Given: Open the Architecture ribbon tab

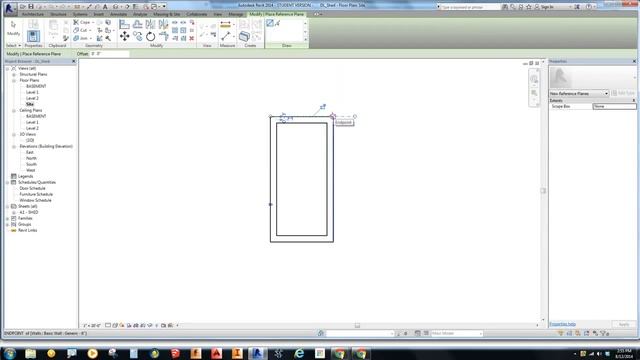Looking at the screenshot, I should coord(33,14).
